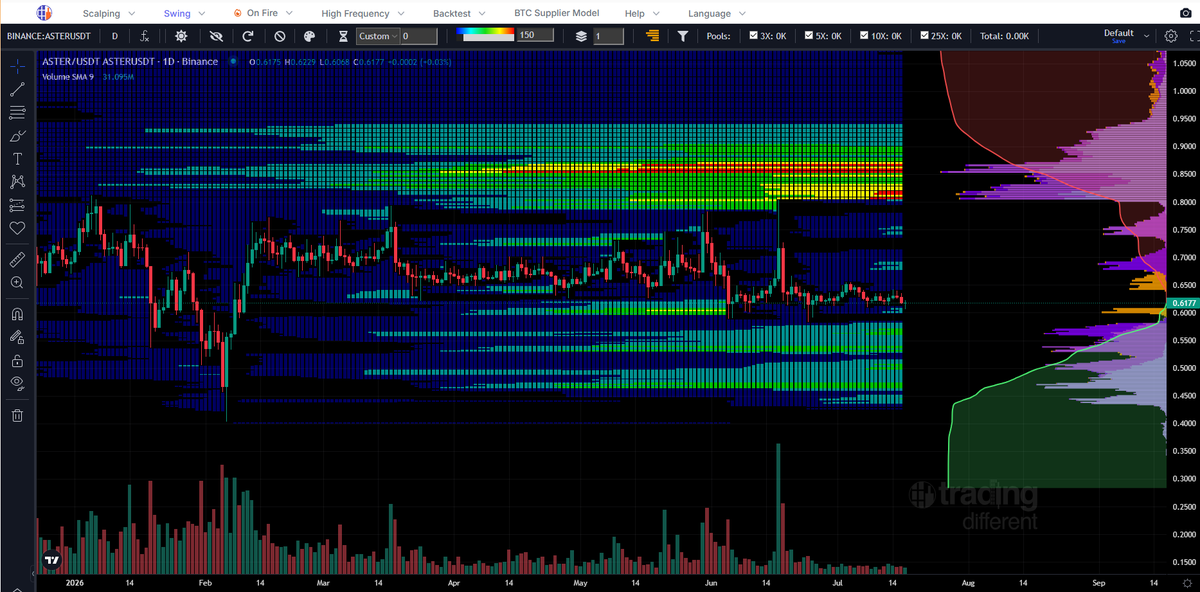Click the circle-slash clear icon
This screenshot has height=592, width=1200.
(280, 36)
